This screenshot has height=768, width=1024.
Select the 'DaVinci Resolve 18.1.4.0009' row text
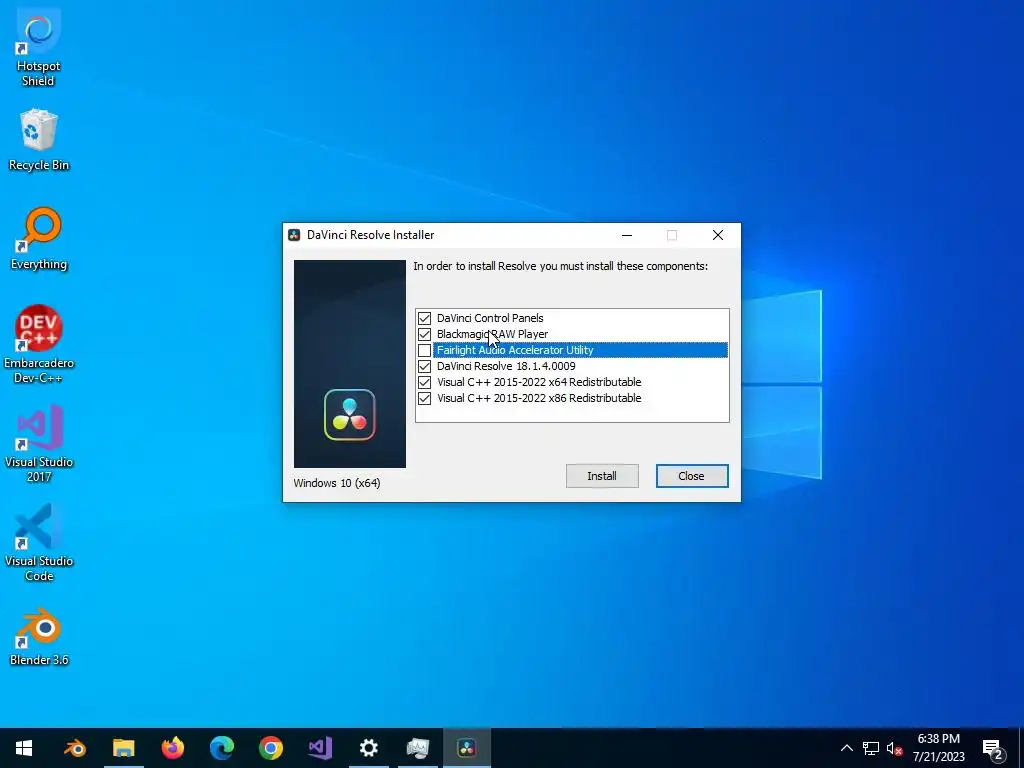point(506,366)
